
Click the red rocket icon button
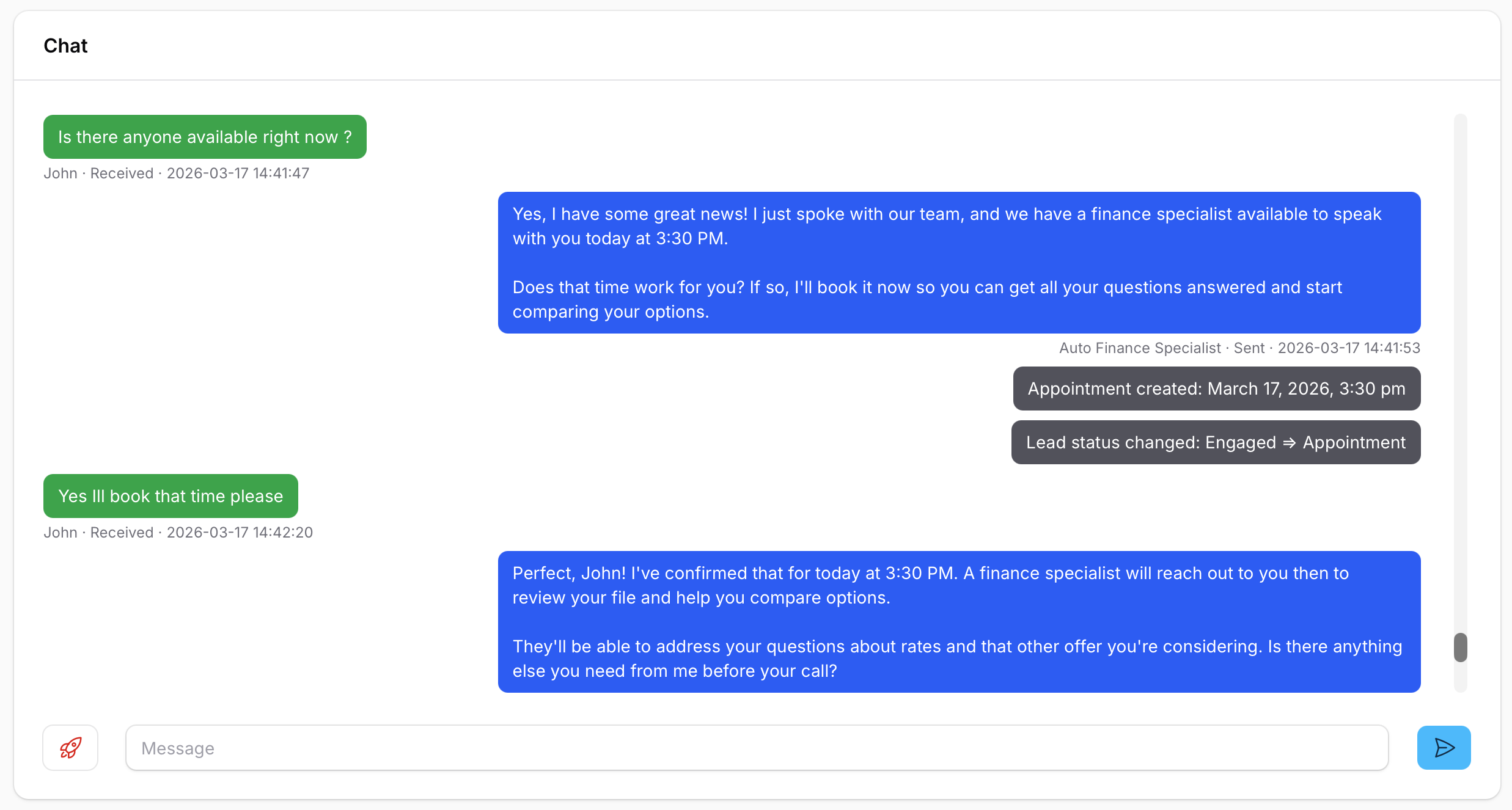point(70,747)
